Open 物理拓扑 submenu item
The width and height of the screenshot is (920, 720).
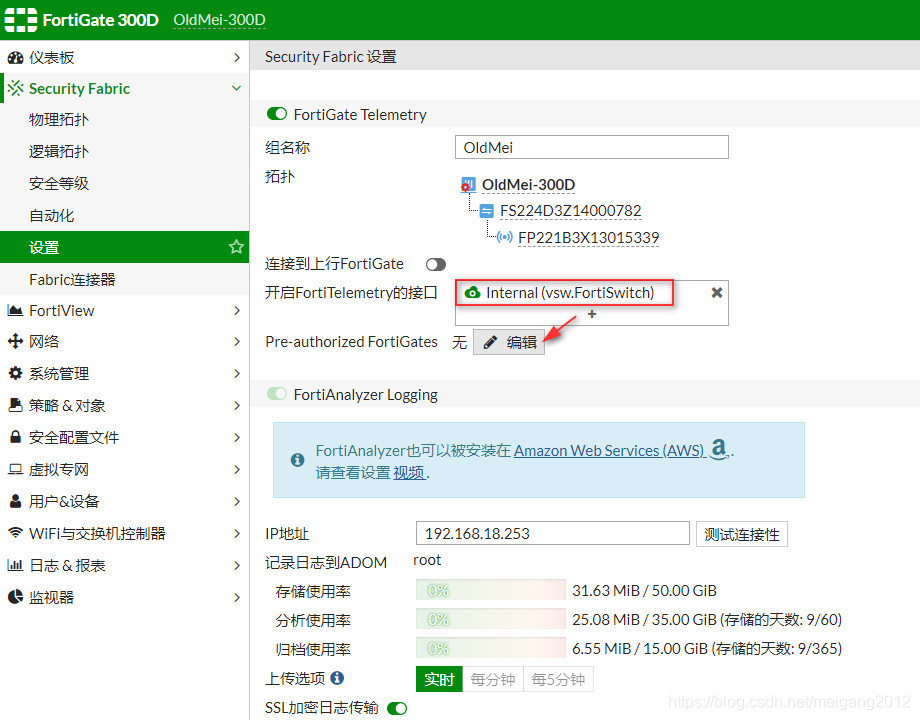click(124, 120)
